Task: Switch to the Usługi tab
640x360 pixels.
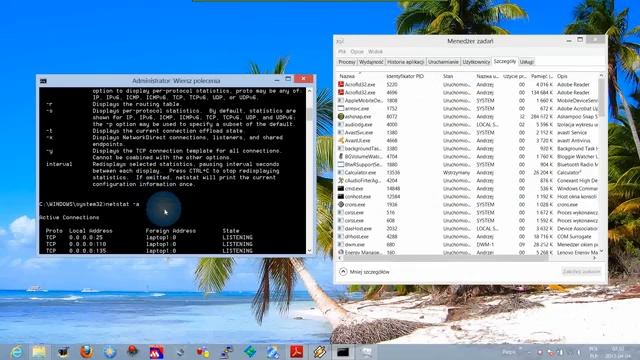Action: [x=527, y=62]
